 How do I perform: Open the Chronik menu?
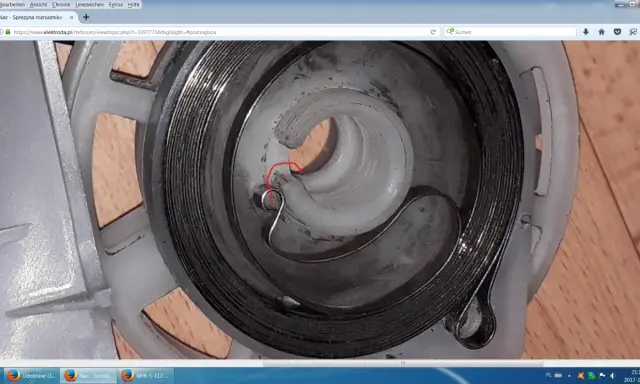[x=62, y=4]
